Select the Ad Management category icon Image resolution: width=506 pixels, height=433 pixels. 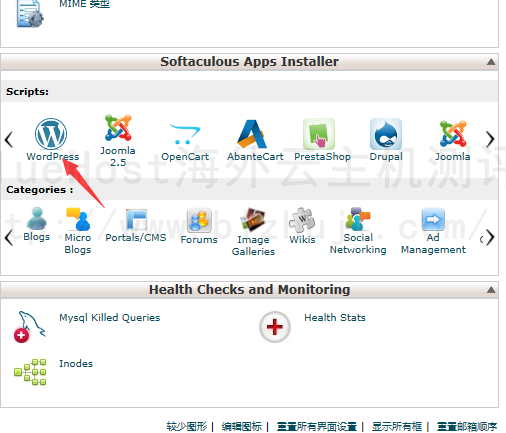(x=433, y=219)
